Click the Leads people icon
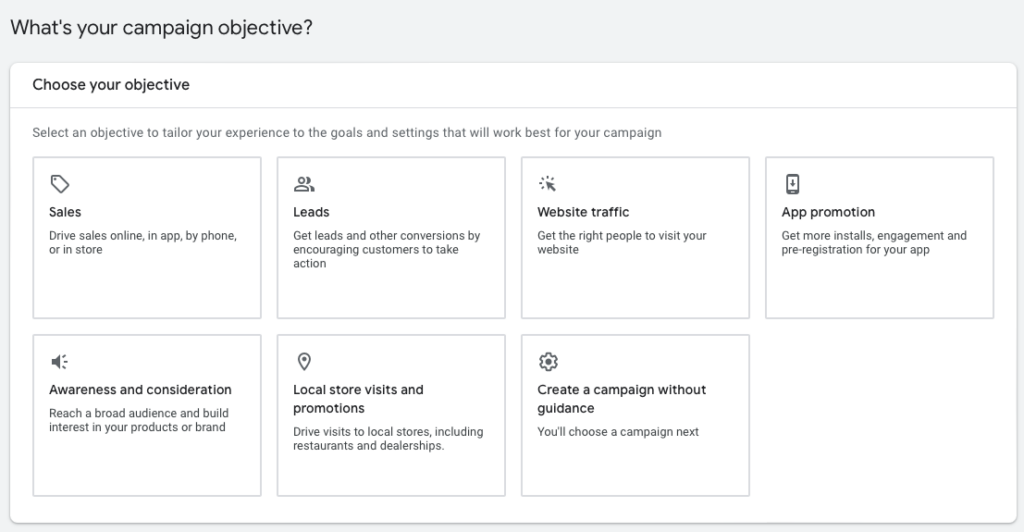The width and height of the screenshot is (1024, 532). coord(304,184)
